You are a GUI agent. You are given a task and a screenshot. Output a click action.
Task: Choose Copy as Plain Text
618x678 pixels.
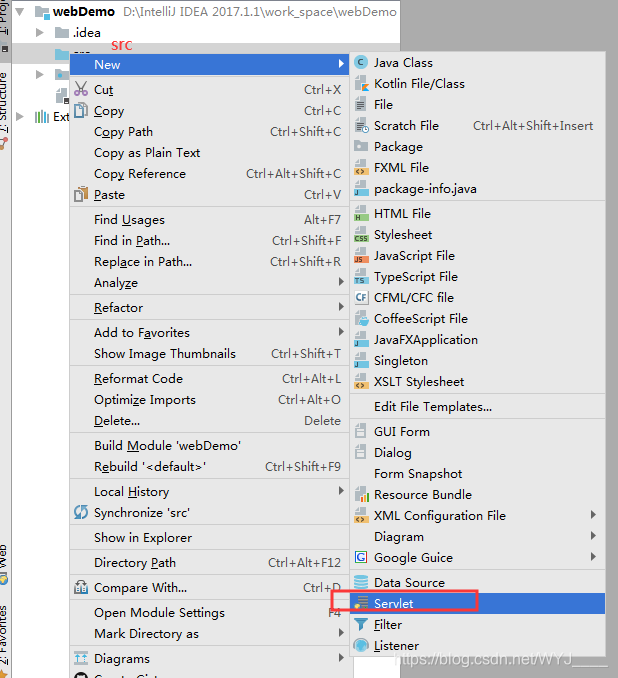pos(209,153)
